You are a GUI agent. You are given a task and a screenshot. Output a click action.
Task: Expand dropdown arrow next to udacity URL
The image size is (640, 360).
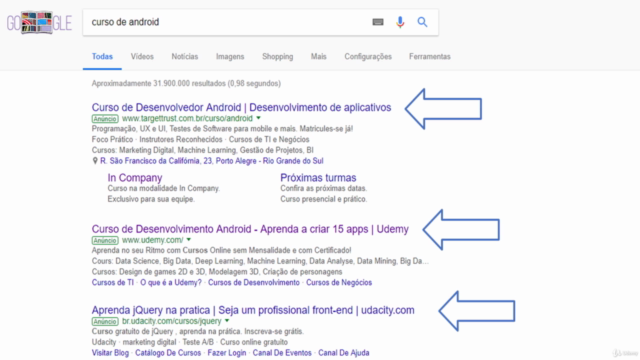[227, 320]
